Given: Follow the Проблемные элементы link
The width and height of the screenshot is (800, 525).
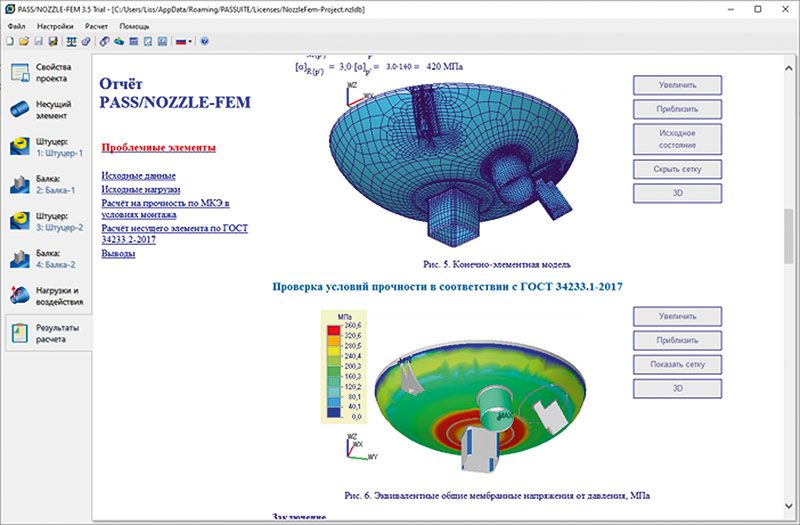Looking at the screenshot, I should (x=159, y=147).
